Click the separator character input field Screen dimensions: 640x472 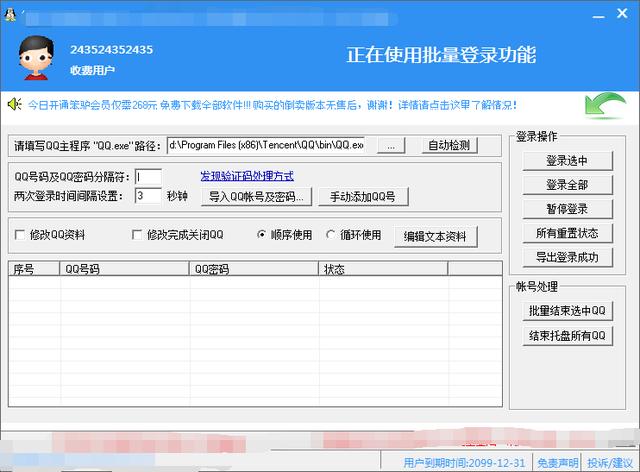(x=148, y=177)
